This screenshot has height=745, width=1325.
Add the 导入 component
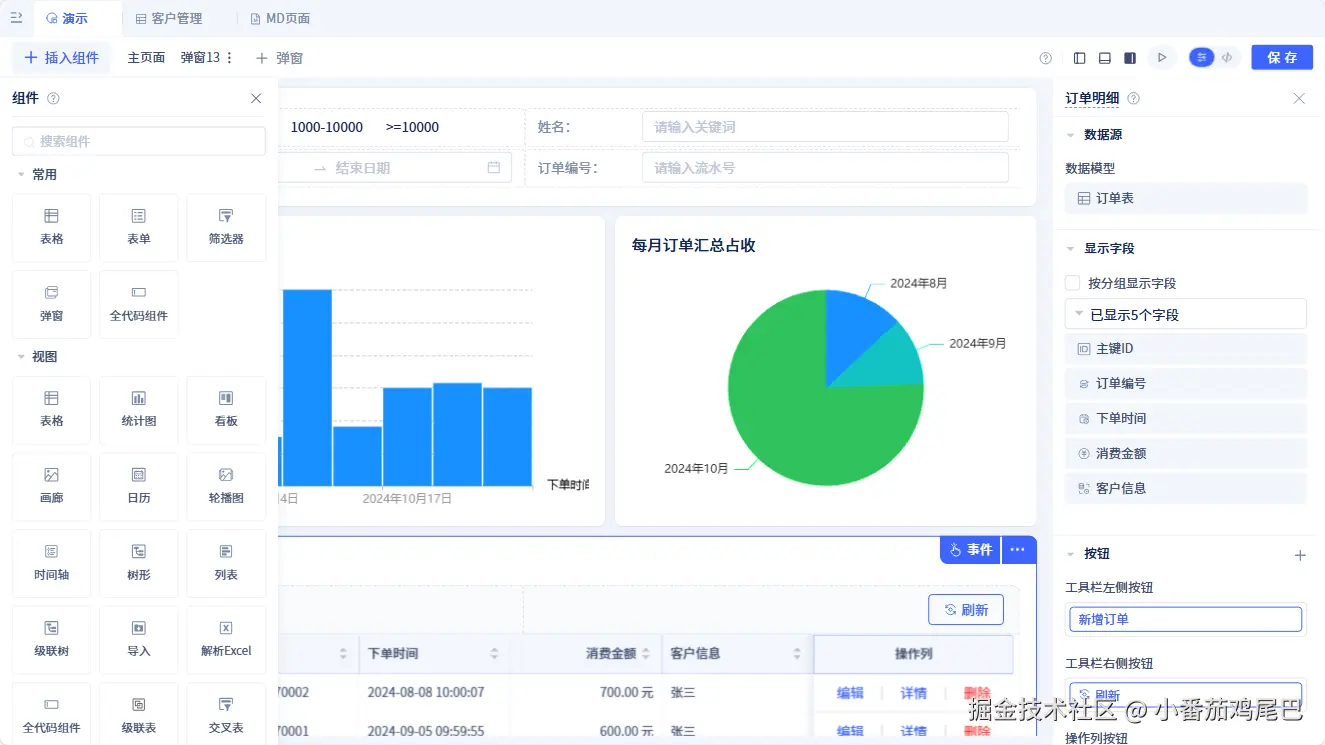point(139,640)
